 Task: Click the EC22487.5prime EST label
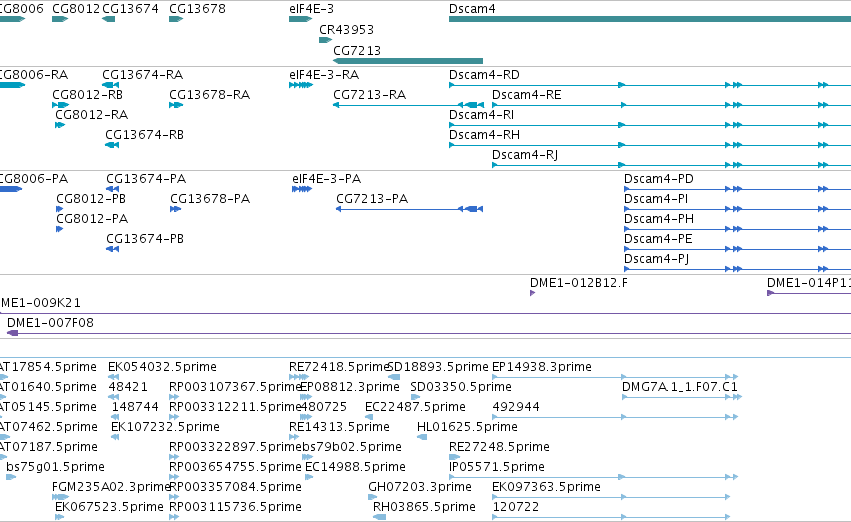(415, 407)
